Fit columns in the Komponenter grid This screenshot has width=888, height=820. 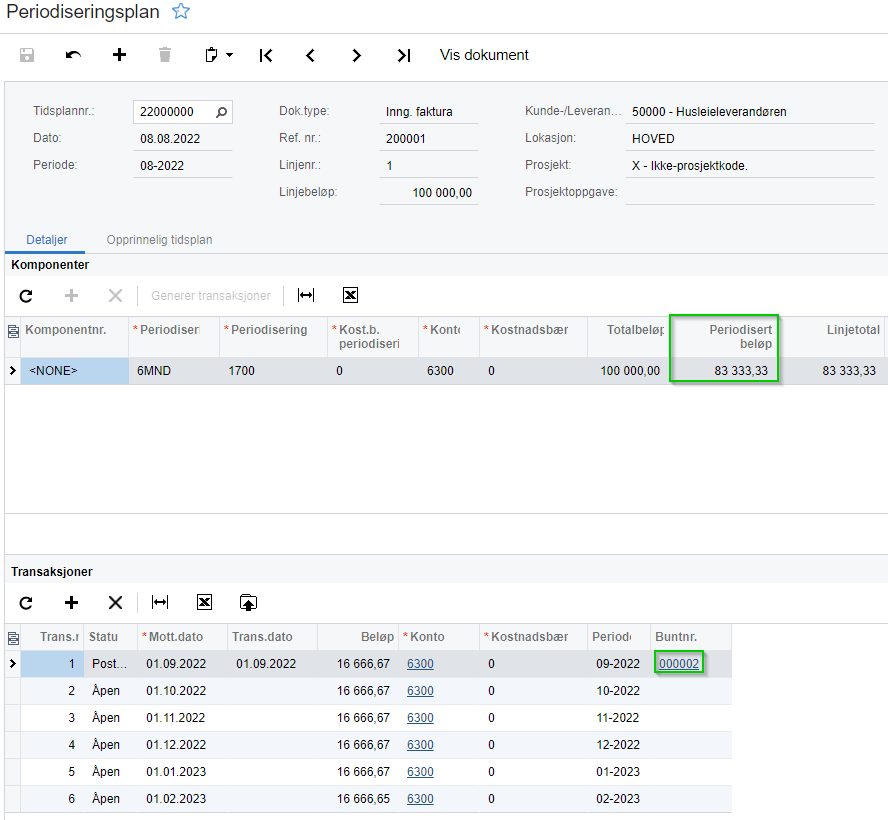pyautogui.click(x=306, y=295)
